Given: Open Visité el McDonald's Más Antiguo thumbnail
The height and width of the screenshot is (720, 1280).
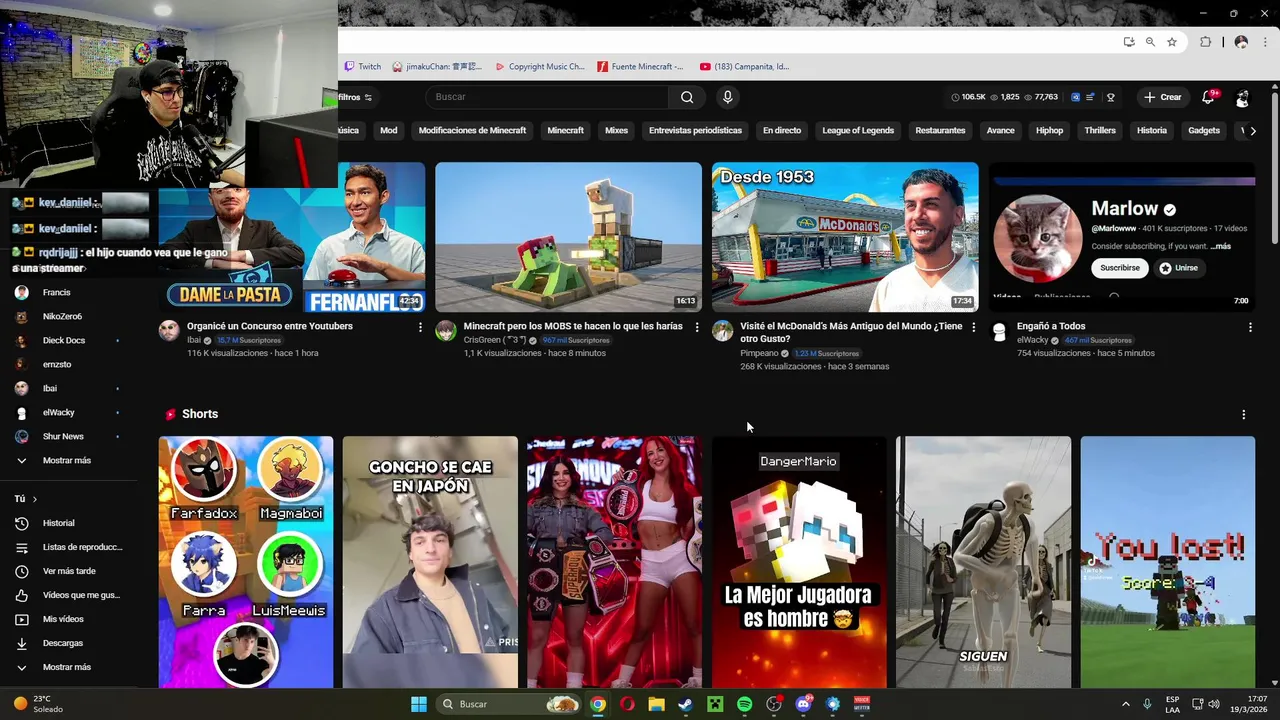Looking at the screenshot, I should [x=845, y=237].
